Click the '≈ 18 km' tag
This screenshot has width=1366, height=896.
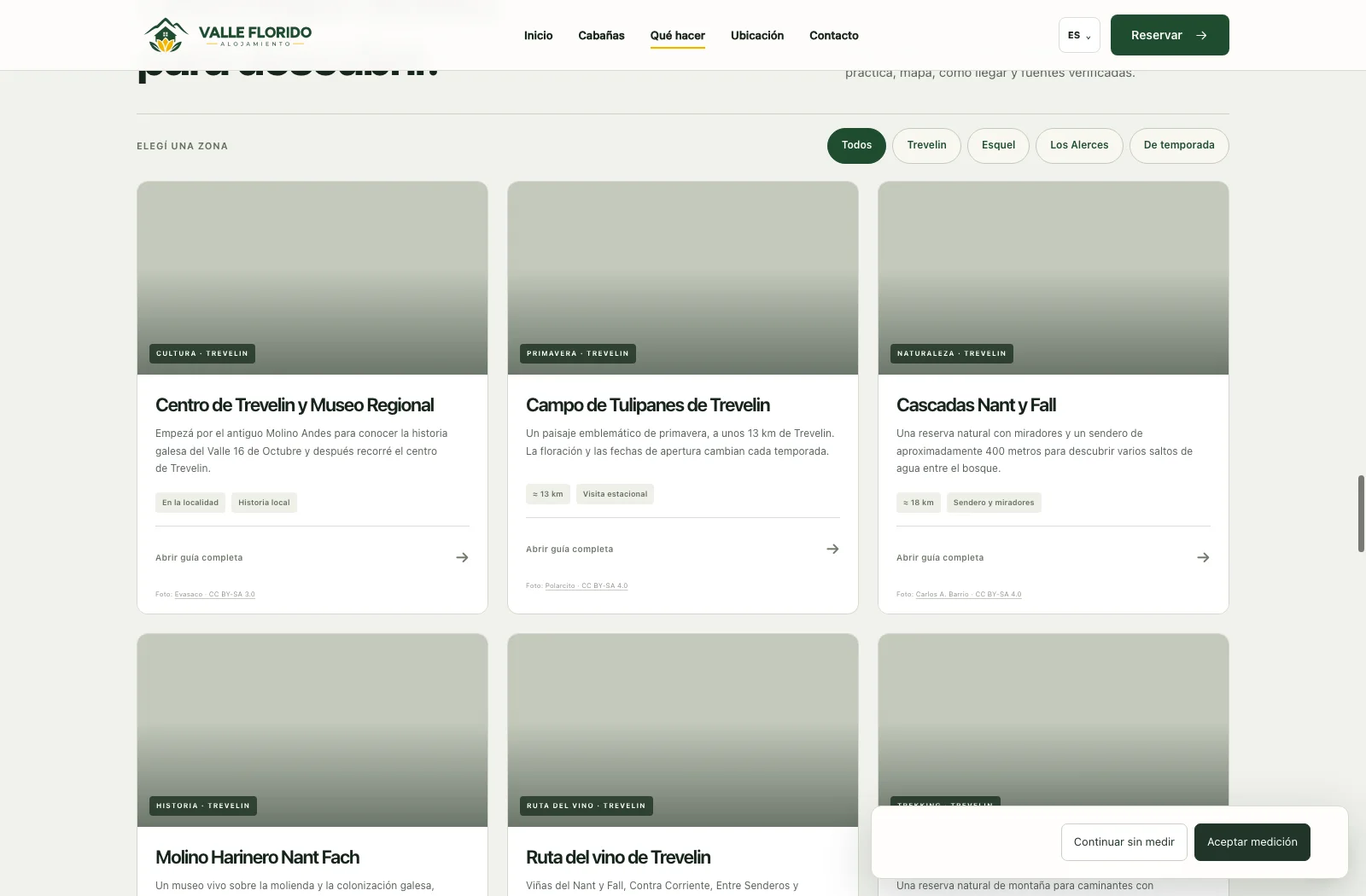tap(919, 503)
